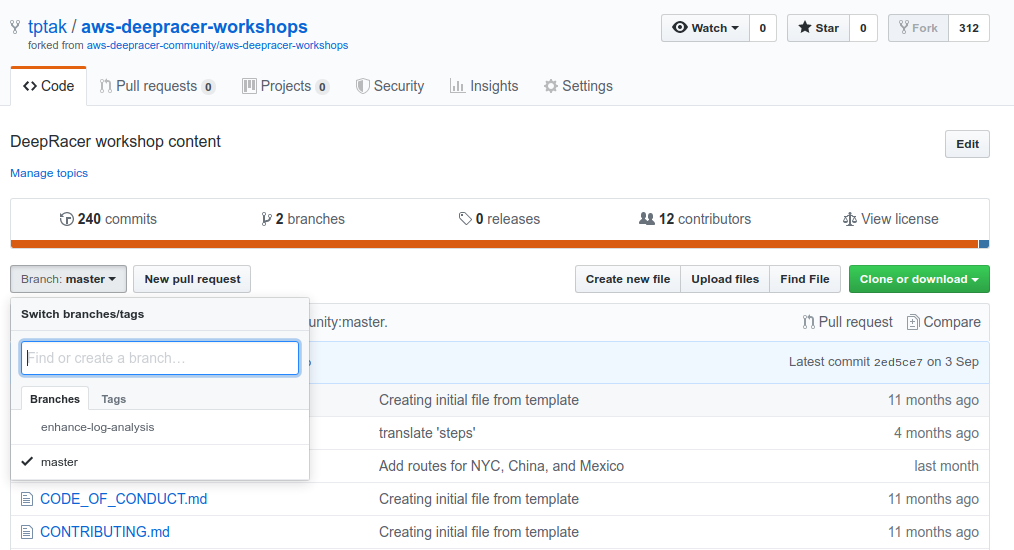Open CONTRIBUTING.md file

[105, 532]
